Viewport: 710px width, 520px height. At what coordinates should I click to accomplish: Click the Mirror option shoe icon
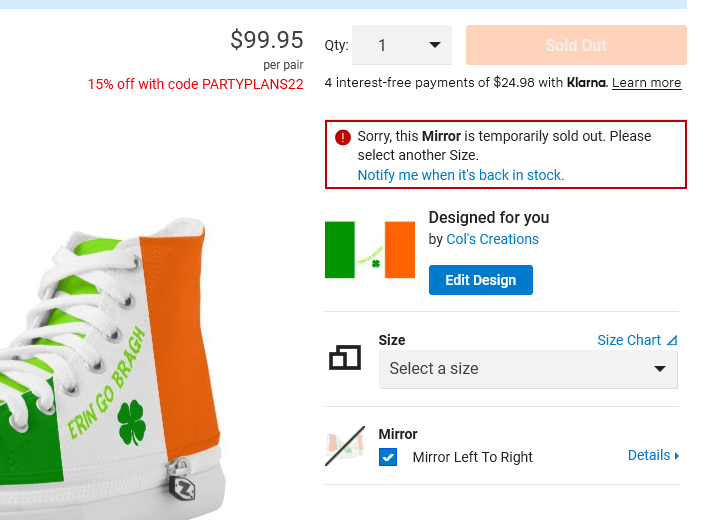coord(345,447)
